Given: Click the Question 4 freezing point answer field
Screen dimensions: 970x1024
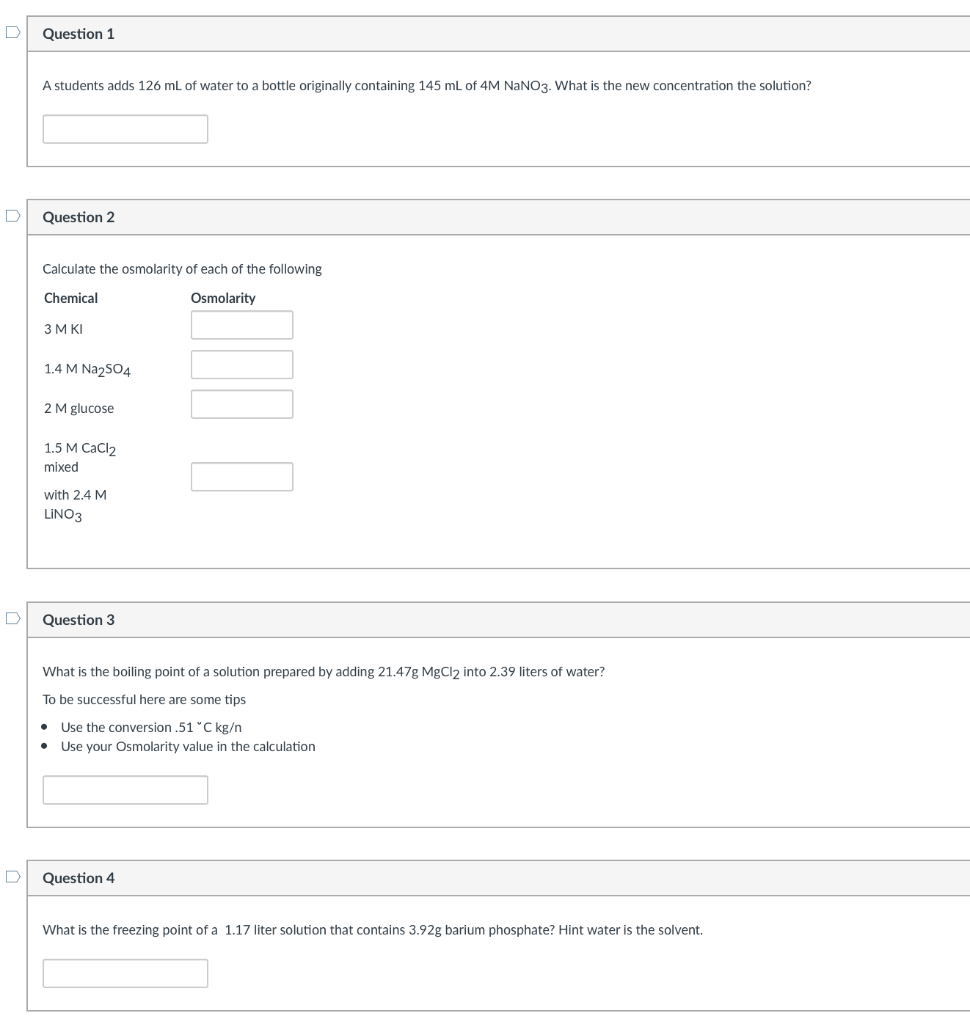Looking at the screenshot, I should click(125, 974).
